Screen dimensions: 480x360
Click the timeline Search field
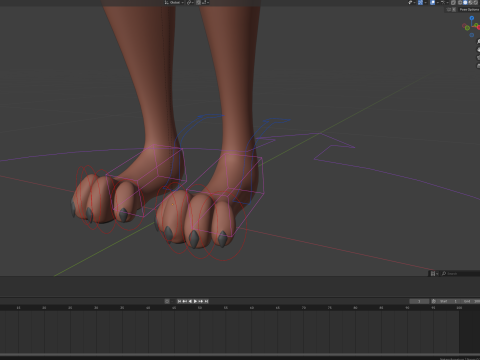click(x=460, y=273)
